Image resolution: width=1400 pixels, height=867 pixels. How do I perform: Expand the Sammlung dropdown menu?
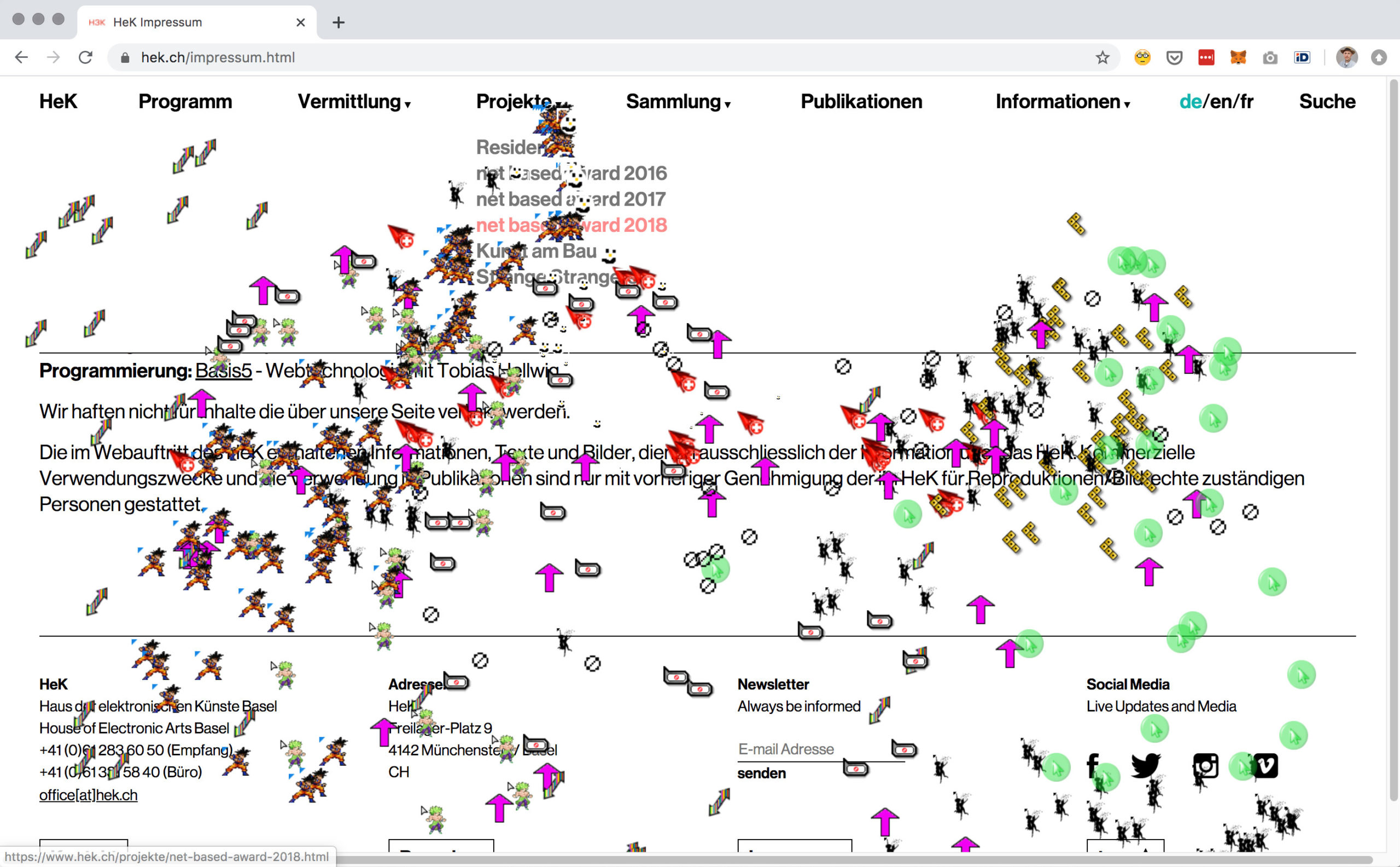pos(678,102)
